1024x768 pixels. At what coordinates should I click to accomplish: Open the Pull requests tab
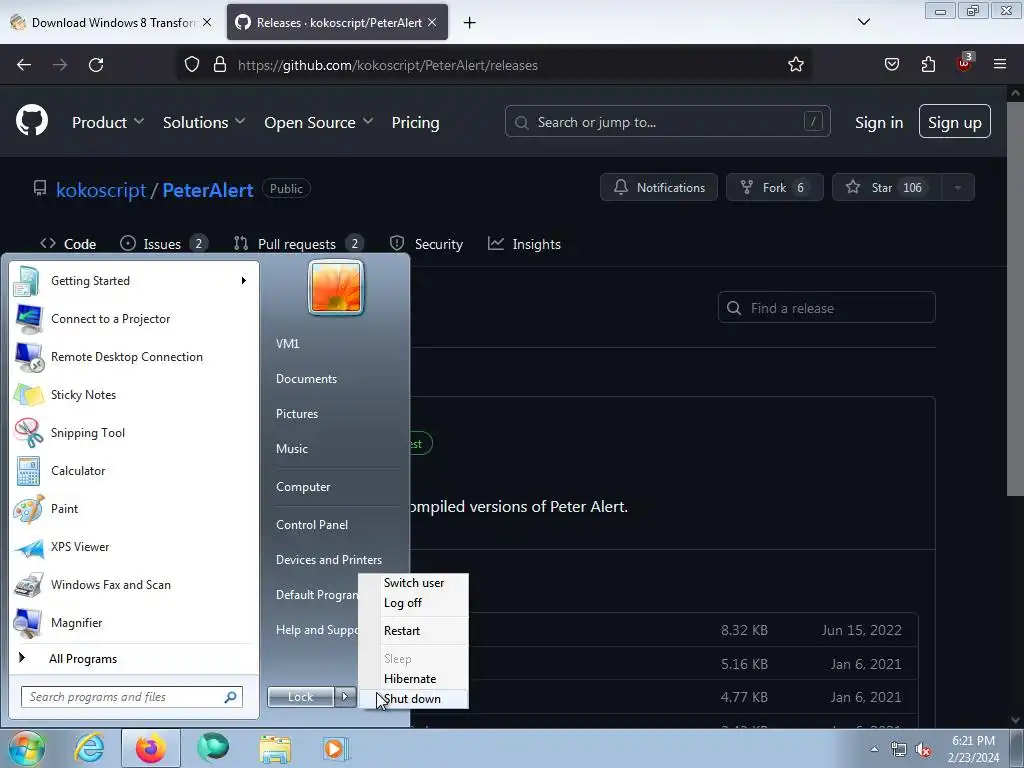pos(299,244)
